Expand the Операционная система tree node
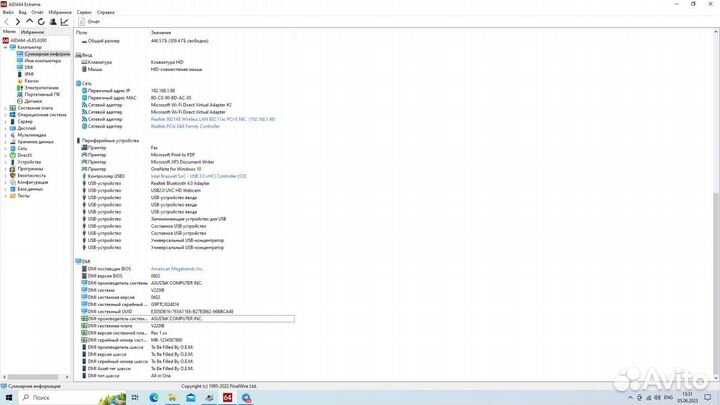720x405 pixels. (6, 115)
